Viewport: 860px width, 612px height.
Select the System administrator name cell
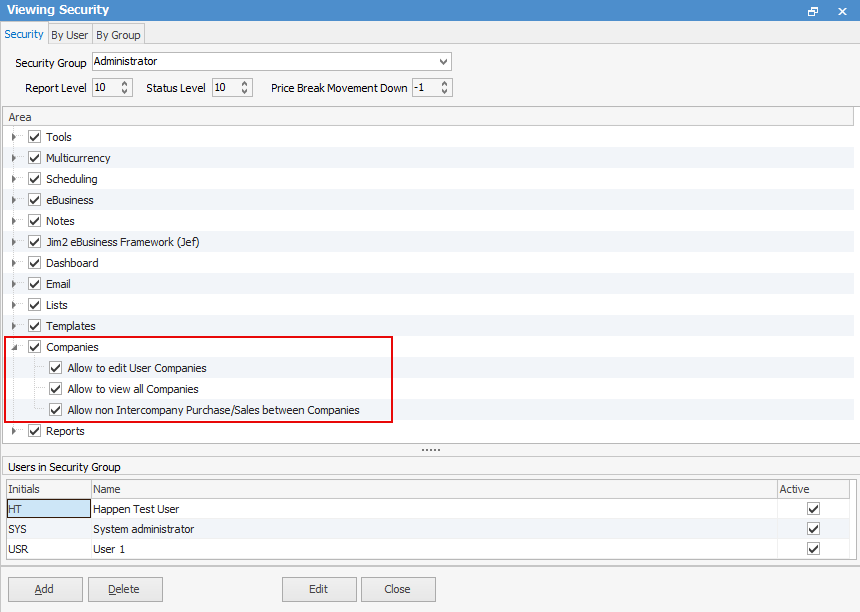click(x=434, y=529)
